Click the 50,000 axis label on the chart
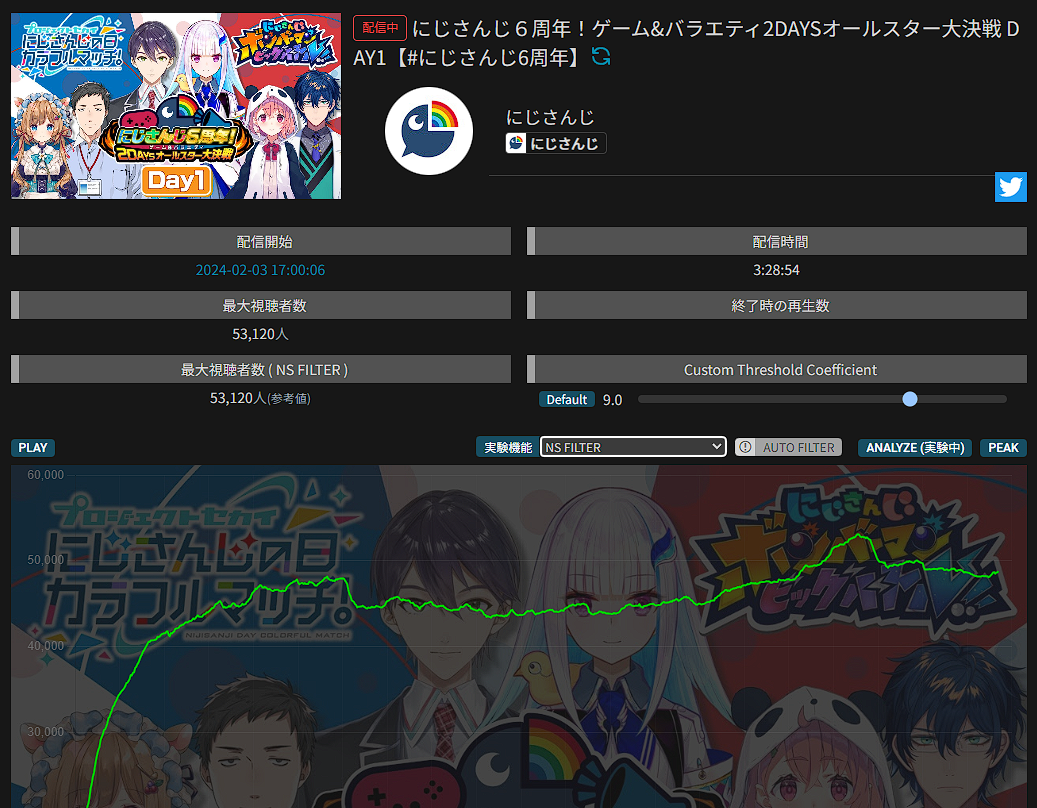The image size is (1037, 808). tap(46, 560)
